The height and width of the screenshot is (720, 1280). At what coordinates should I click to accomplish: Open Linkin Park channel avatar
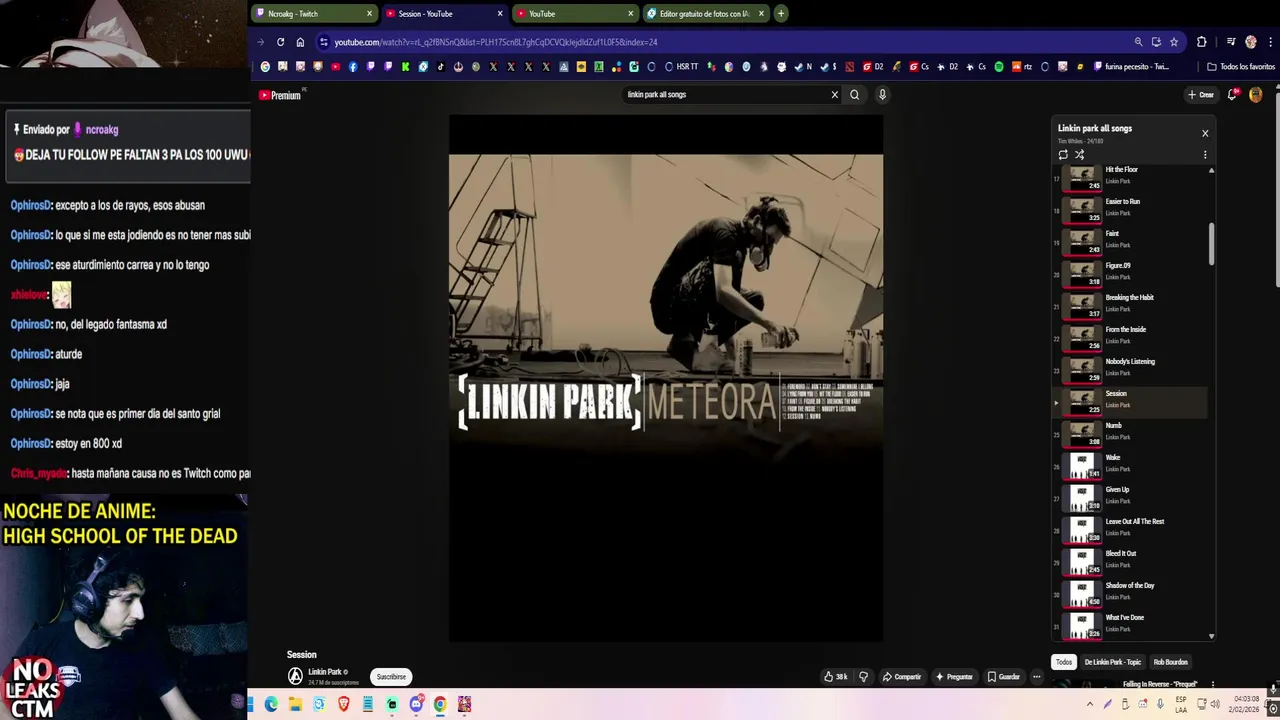tap(295, 677)
